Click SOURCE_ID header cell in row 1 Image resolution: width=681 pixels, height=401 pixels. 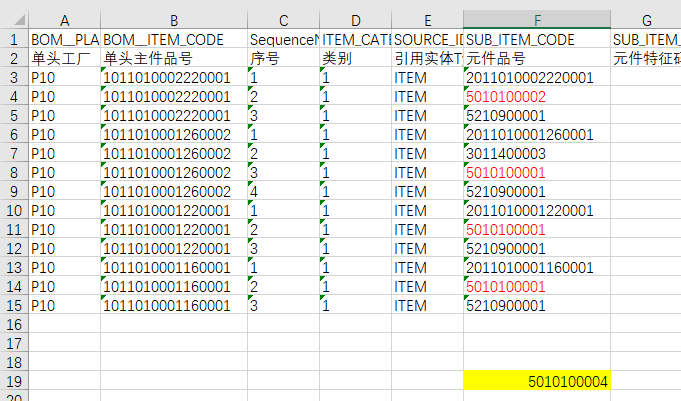[x=427, y=39]
